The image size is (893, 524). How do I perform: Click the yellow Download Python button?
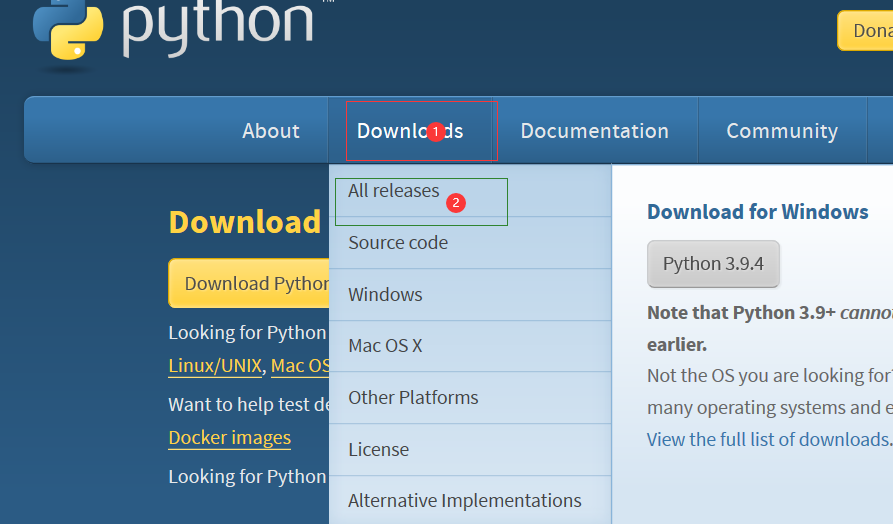pos(249,283)
